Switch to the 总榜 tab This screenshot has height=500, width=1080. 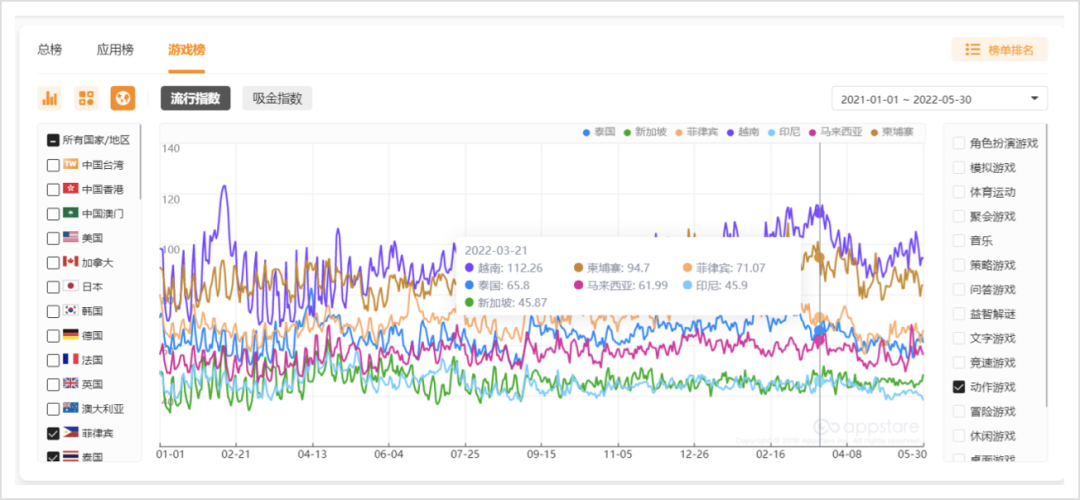tap(50, 49)
